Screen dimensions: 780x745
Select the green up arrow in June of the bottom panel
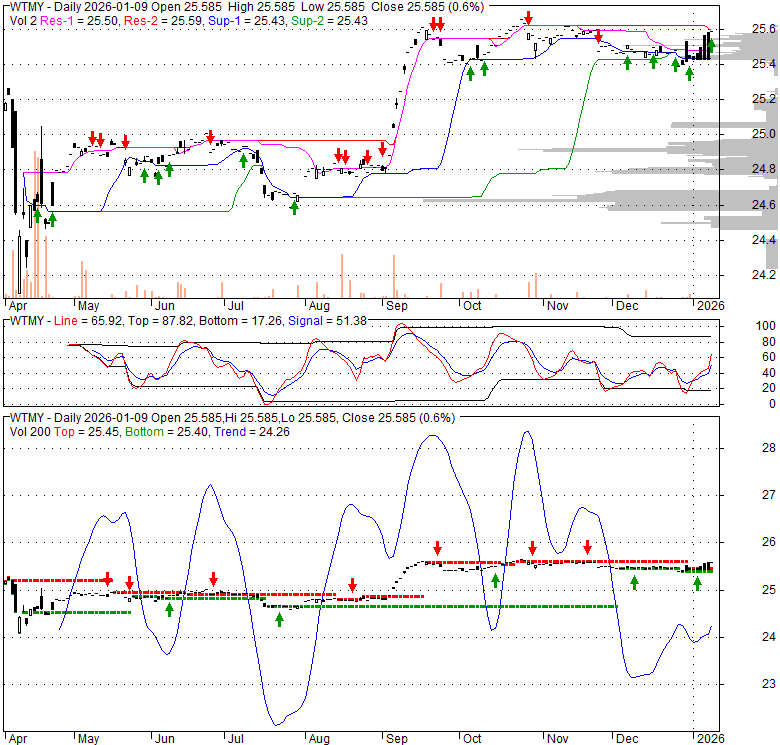[169, 608]
